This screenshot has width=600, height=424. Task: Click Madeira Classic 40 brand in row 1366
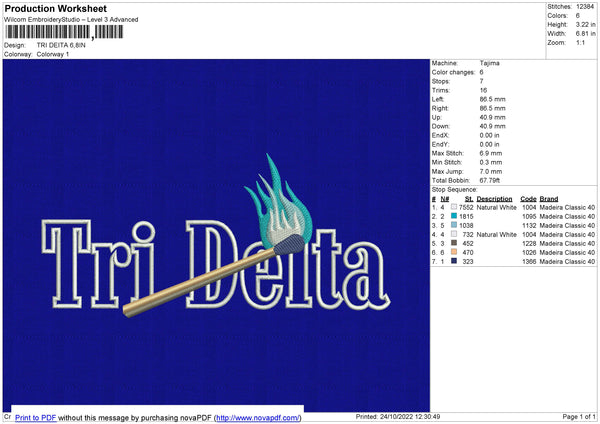[567, 261]
